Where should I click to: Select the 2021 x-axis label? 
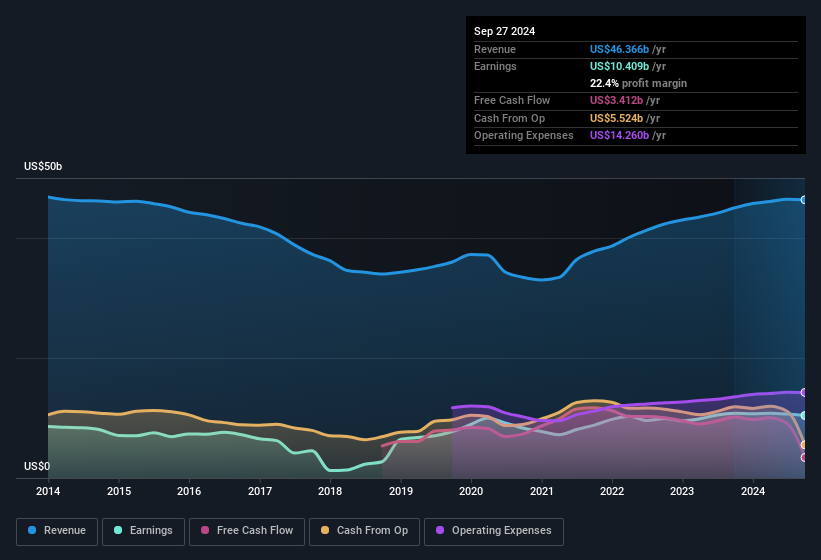541,491
